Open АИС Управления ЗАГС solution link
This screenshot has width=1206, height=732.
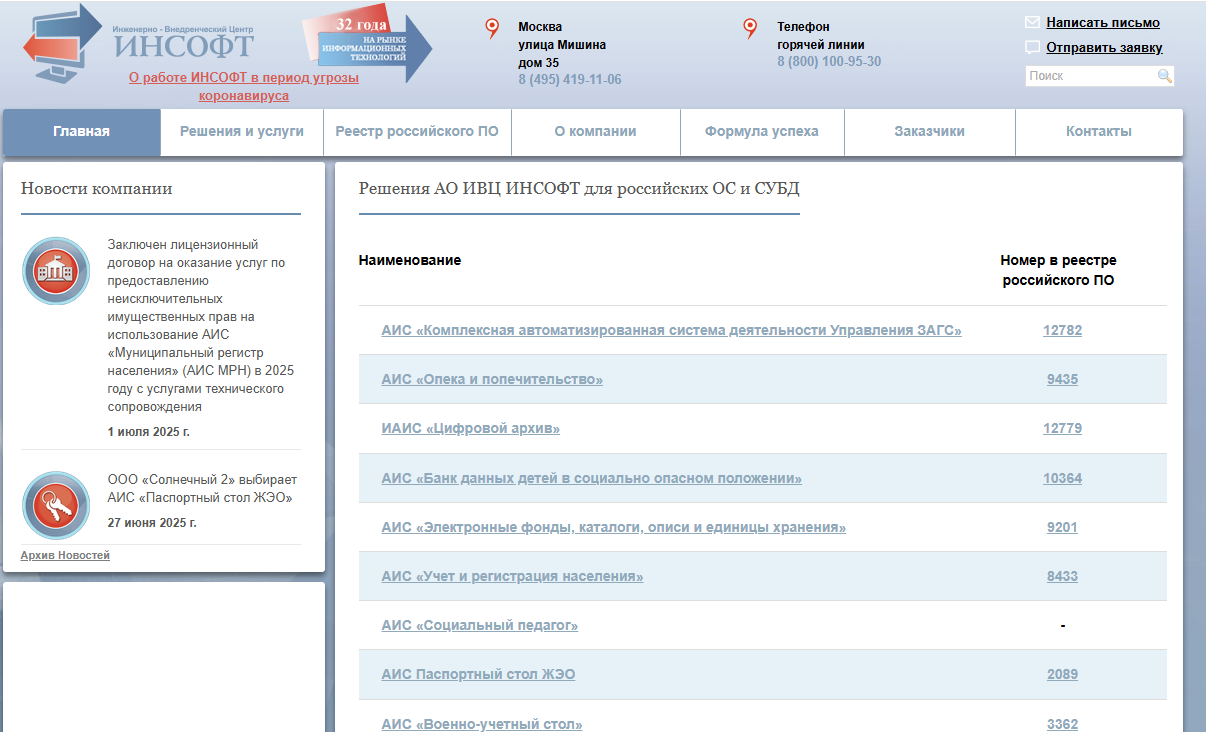pos(671,330)
